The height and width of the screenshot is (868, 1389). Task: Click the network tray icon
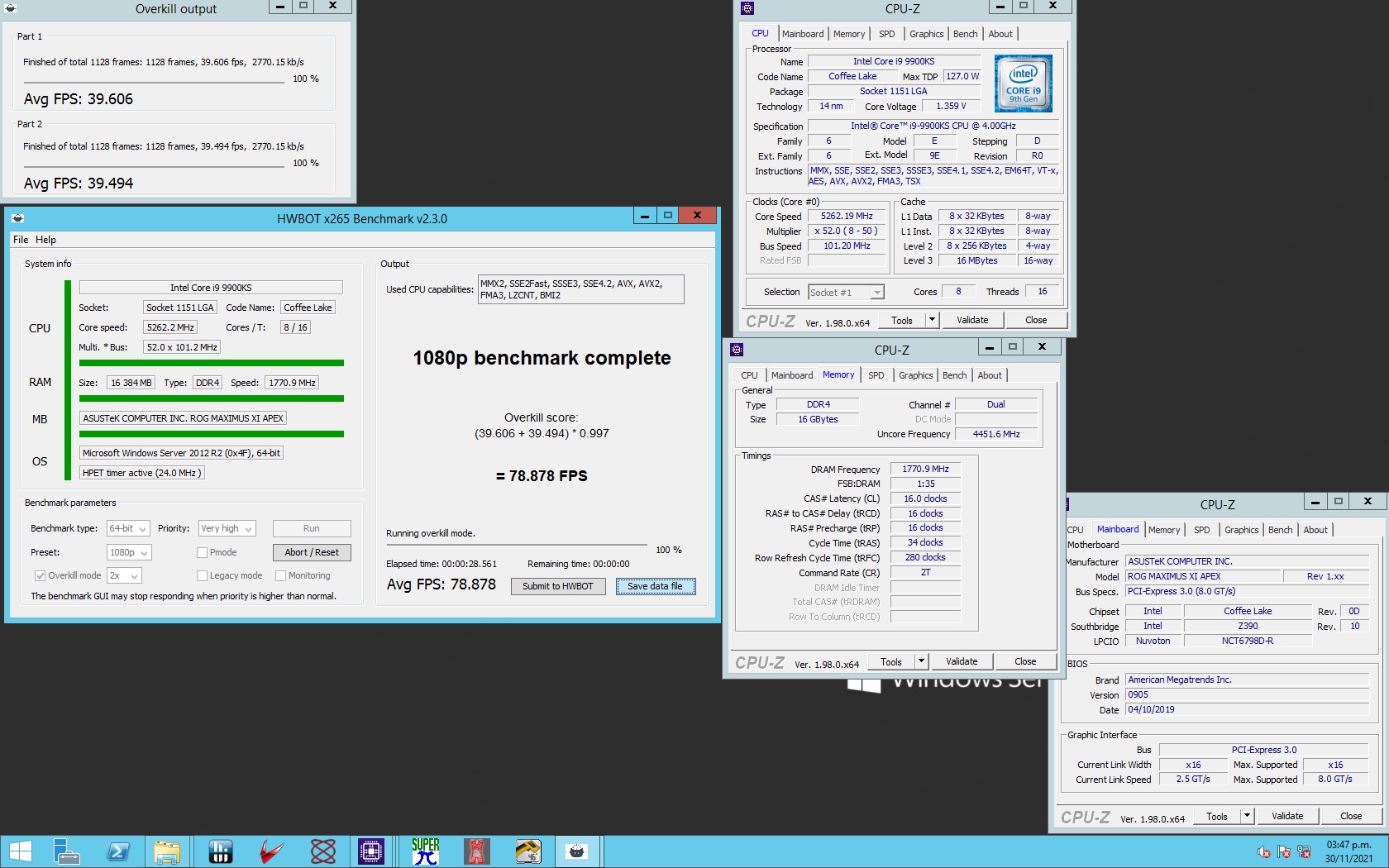pos(1304,851)
